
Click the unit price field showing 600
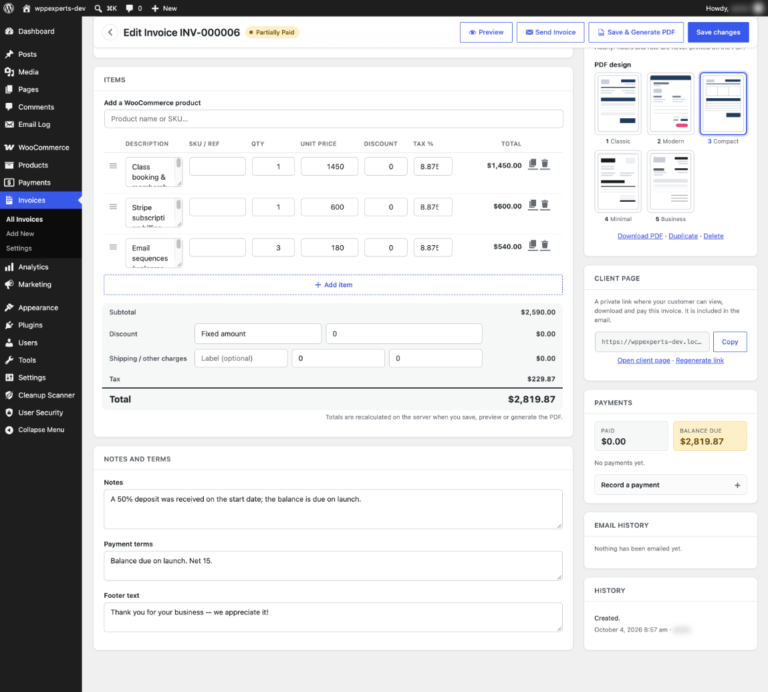[x=329, y=207]
